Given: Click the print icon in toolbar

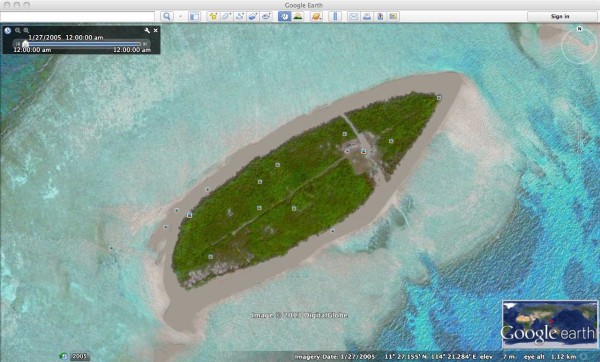Looking at the screenshot, I should 367,16.
